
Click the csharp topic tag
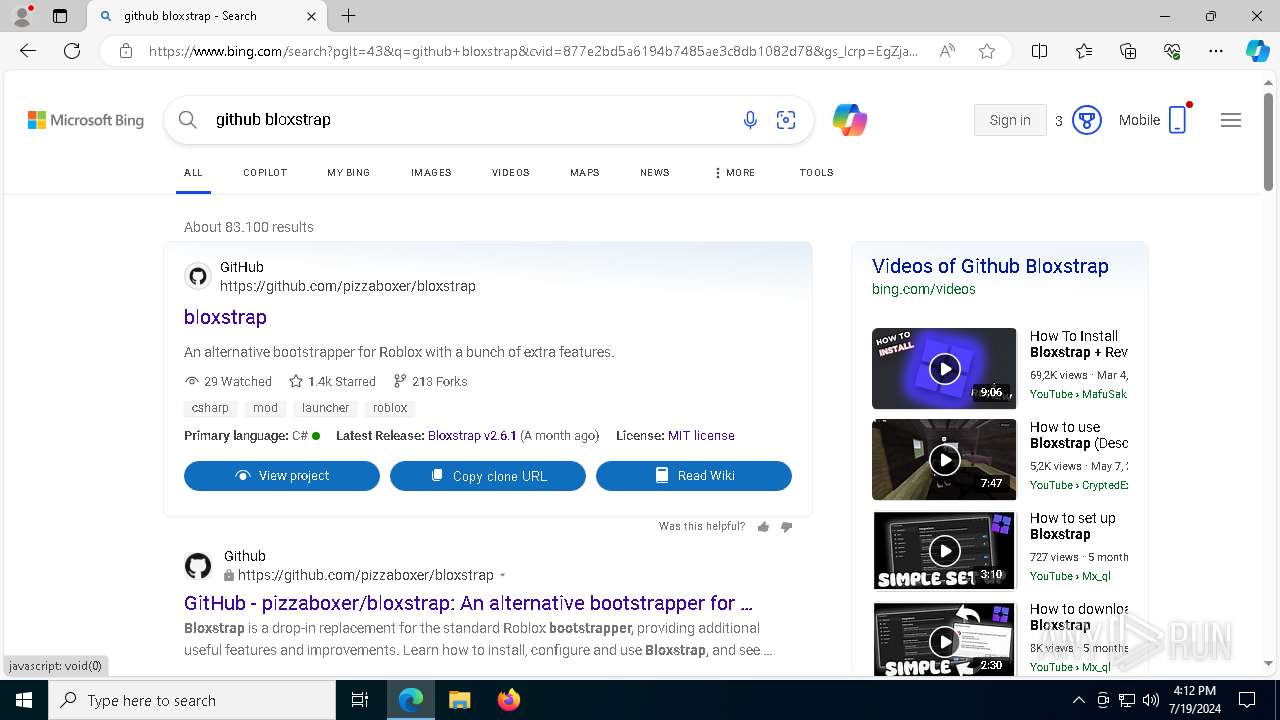[x=210, y=408]
